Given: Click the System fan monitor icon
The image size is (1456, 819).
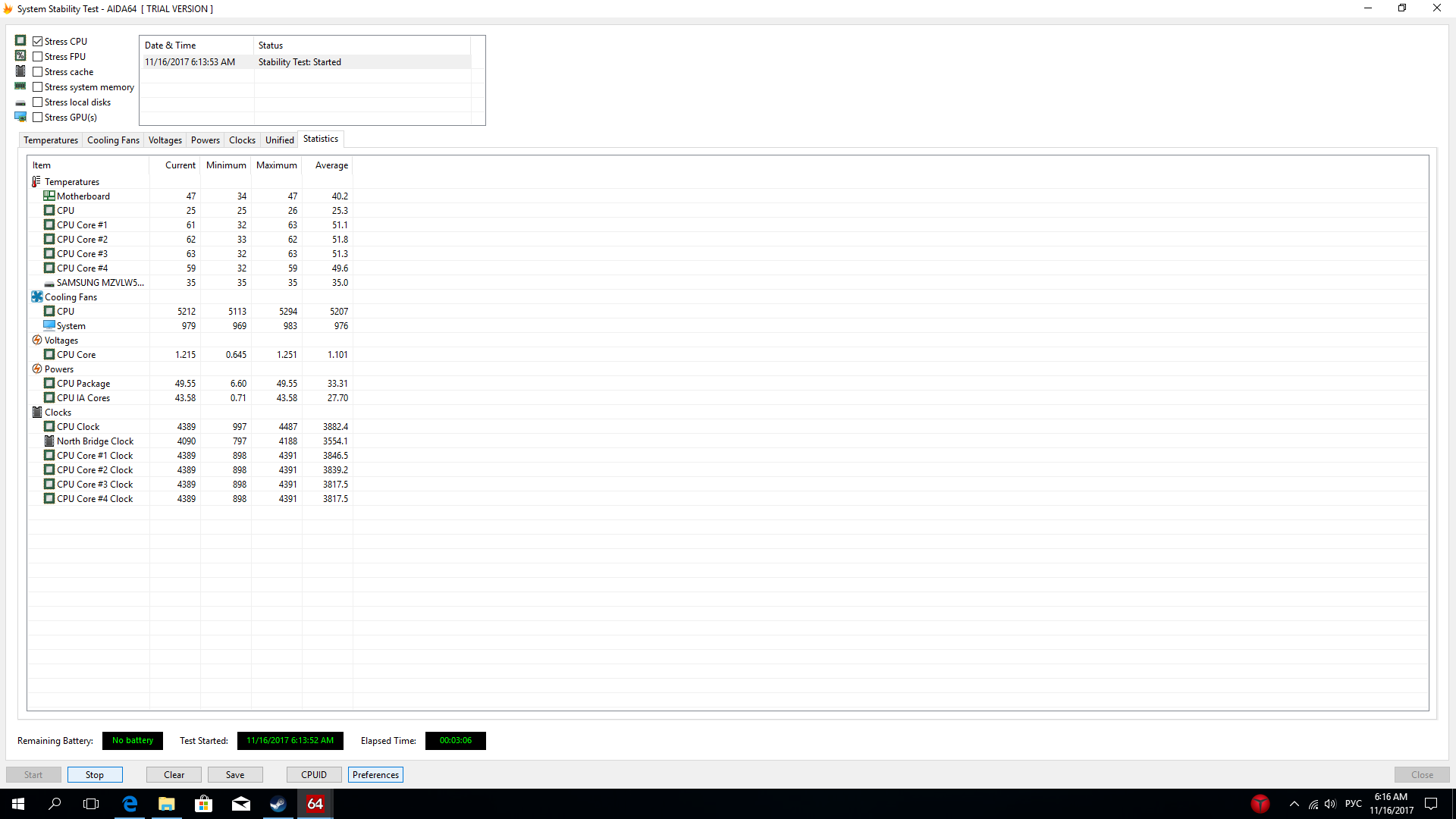Looking at the screenshot, I should [49, 326].
